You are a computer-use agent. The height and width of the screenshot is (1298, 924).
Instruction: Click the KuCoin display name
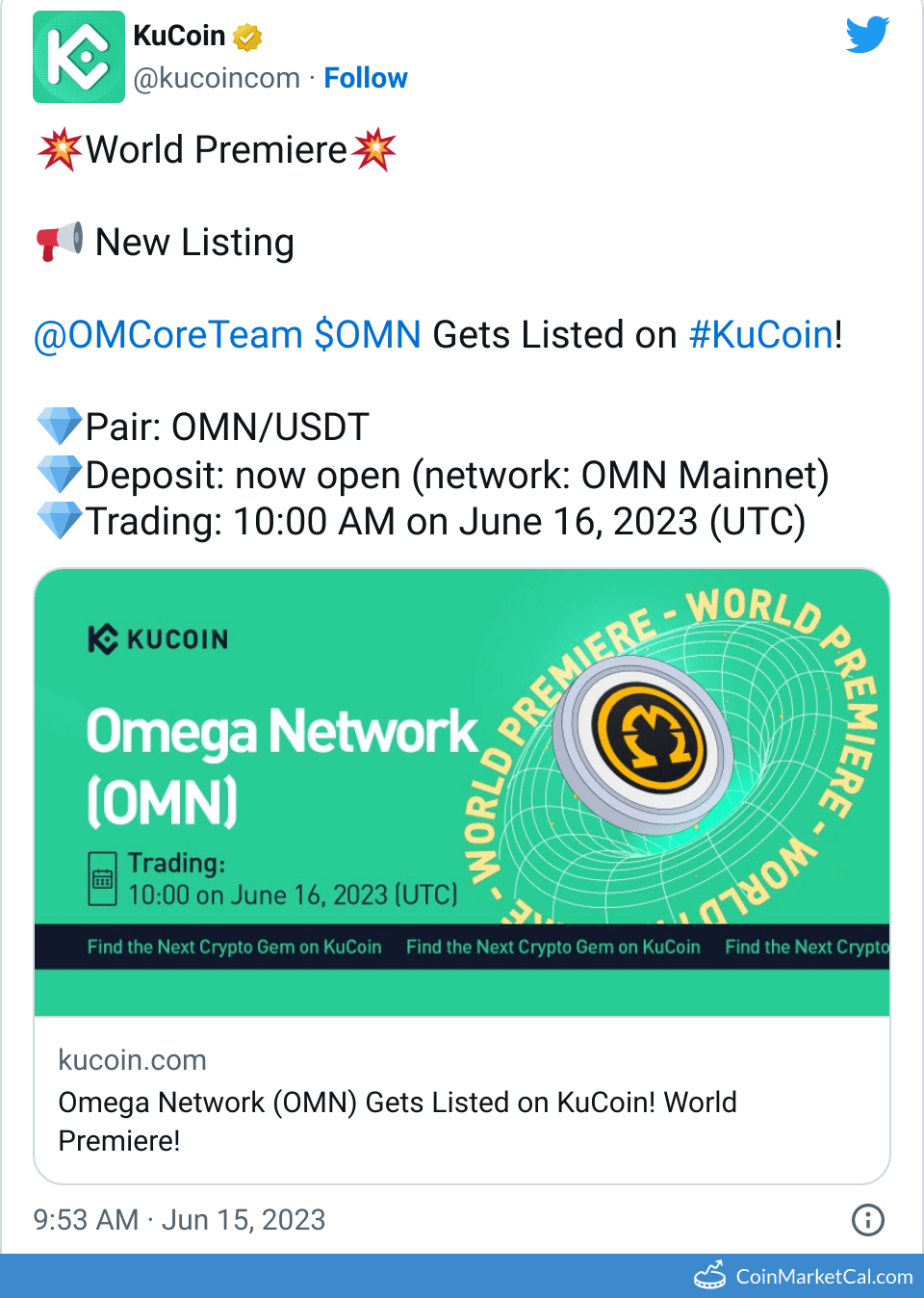point(179,36)
